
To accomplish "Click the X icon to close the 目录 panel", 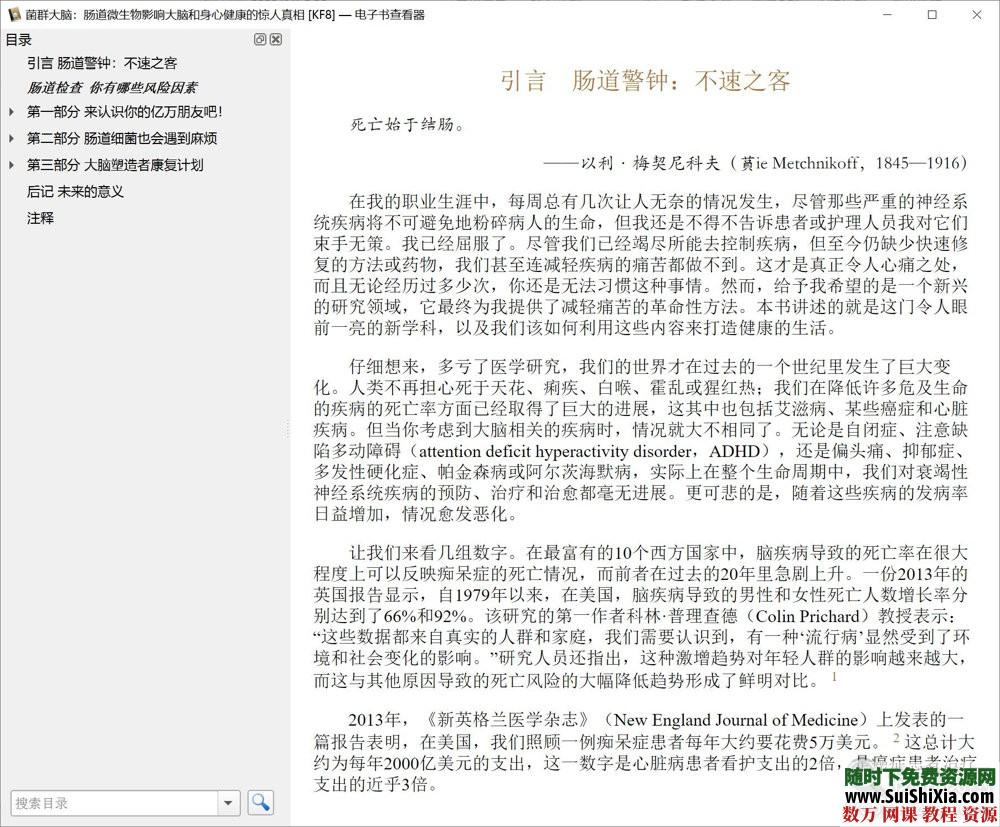I will [275, 39].
